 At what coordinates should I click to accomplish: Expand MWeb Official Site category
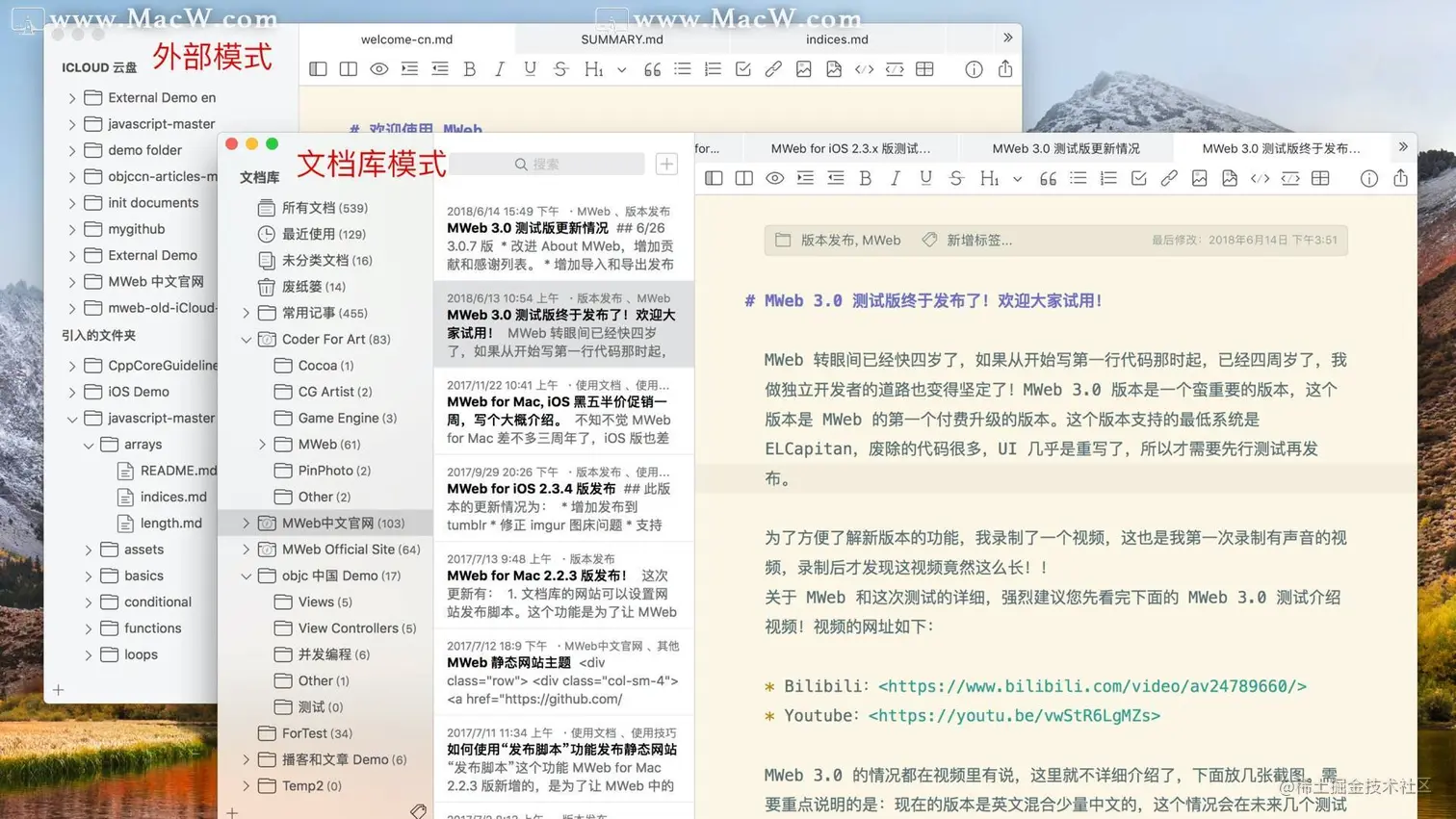click(246, 550)
